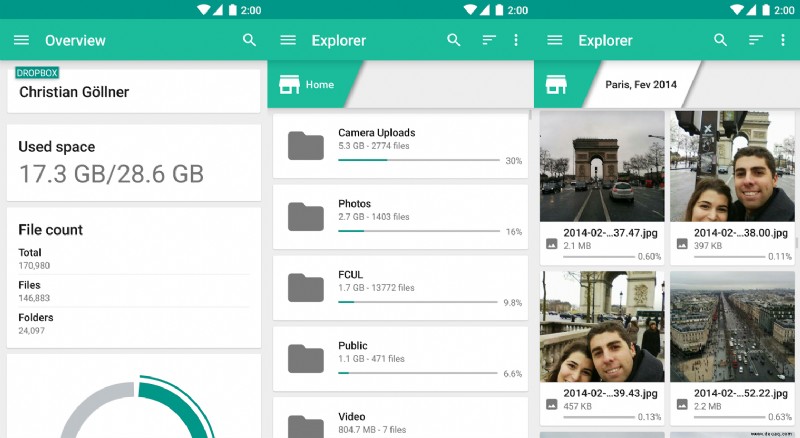Tap the 397 KB file size label
The width and height of the screenshot is (800, 438).
point(708,246)
